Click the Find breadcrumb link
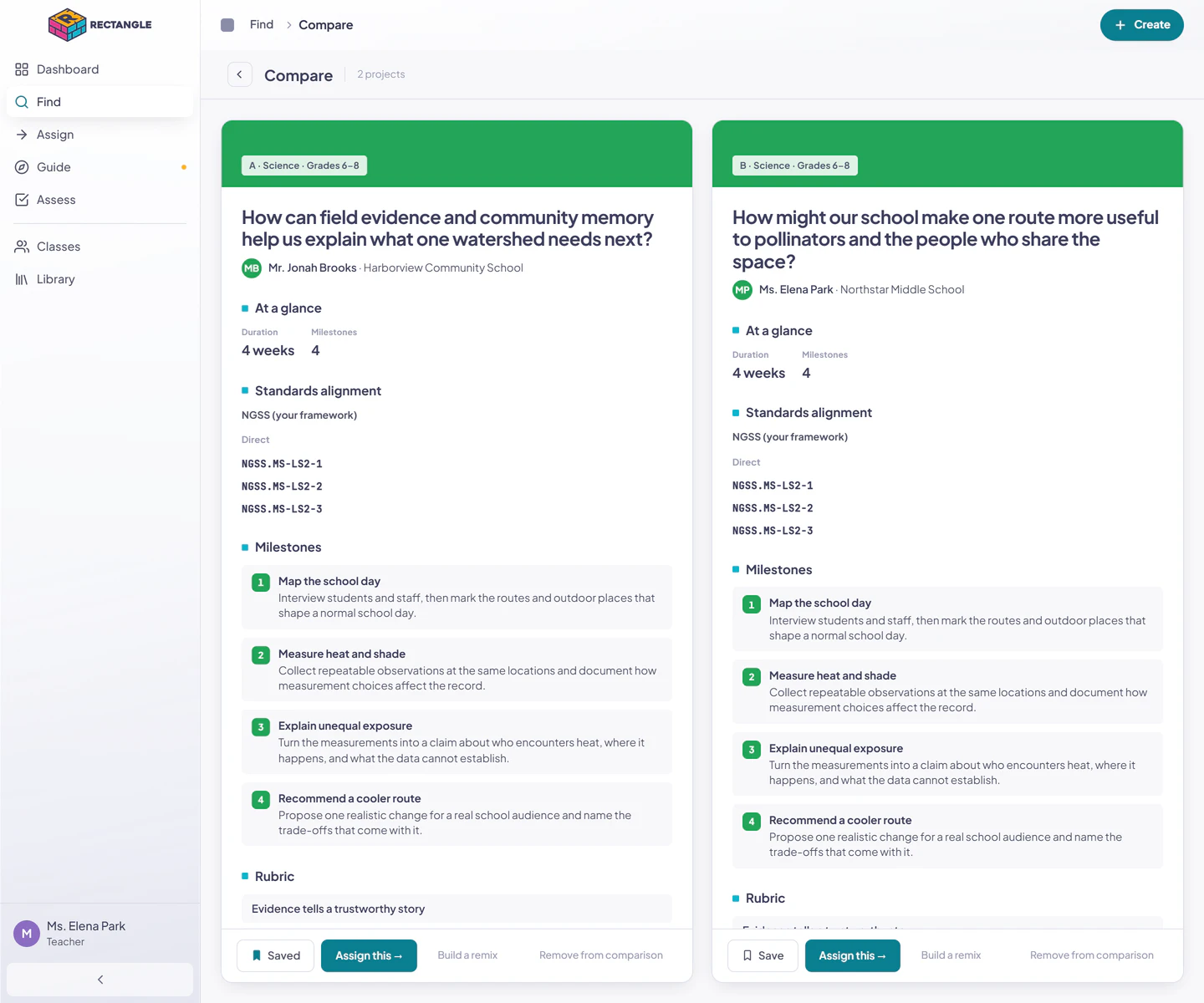Viewport: 1204px width, 1003px height. point(262,24)
